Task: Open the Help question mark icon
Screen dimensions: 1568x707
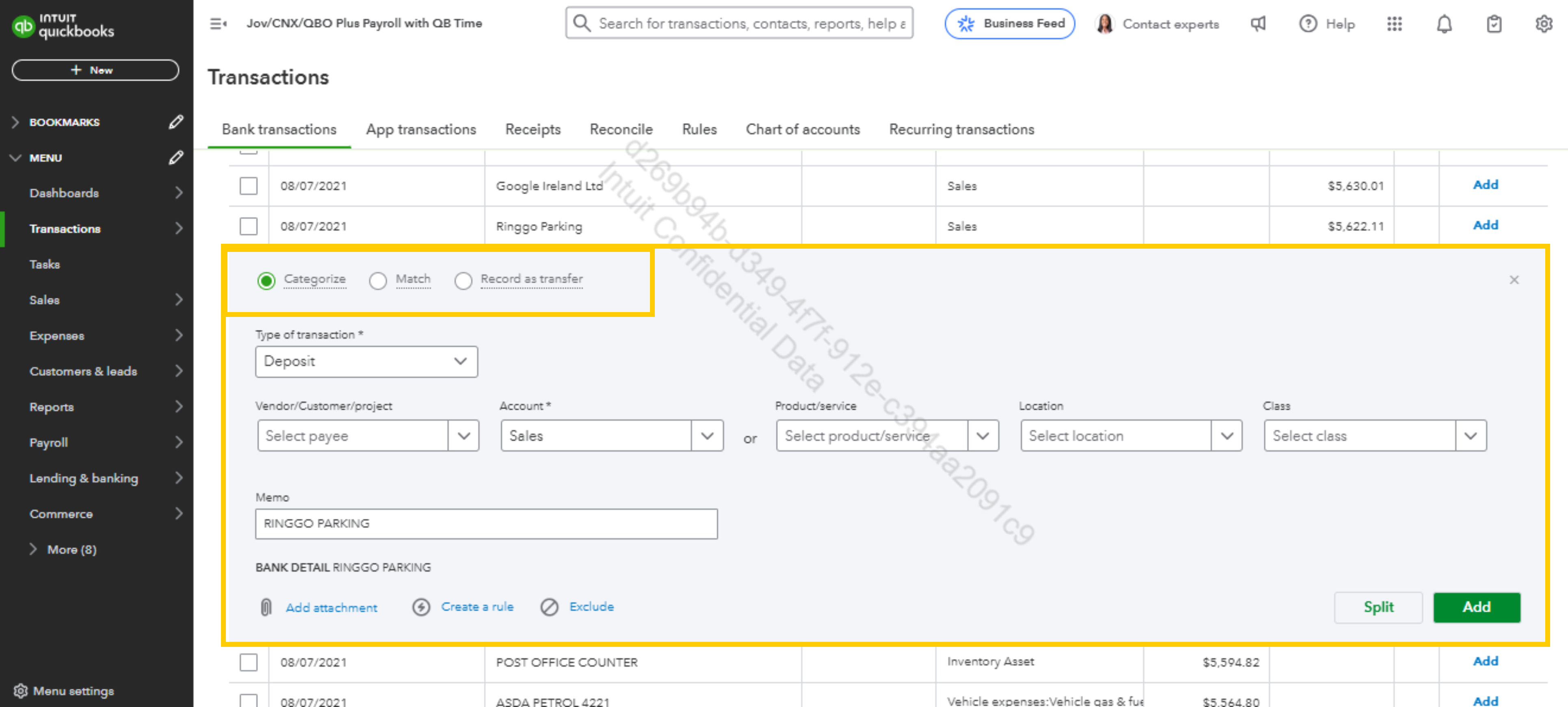Action: click(x=1308, y=24)
